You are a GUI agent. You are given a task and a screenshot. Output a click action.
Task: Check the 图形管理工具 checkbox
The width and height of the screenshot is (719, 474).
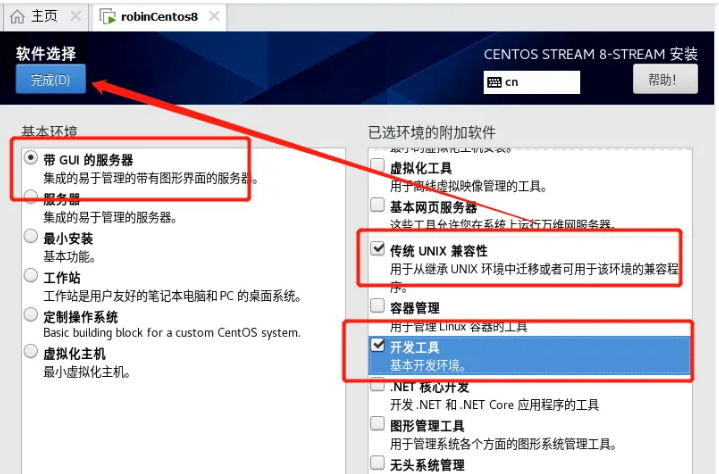coord(377,423)
